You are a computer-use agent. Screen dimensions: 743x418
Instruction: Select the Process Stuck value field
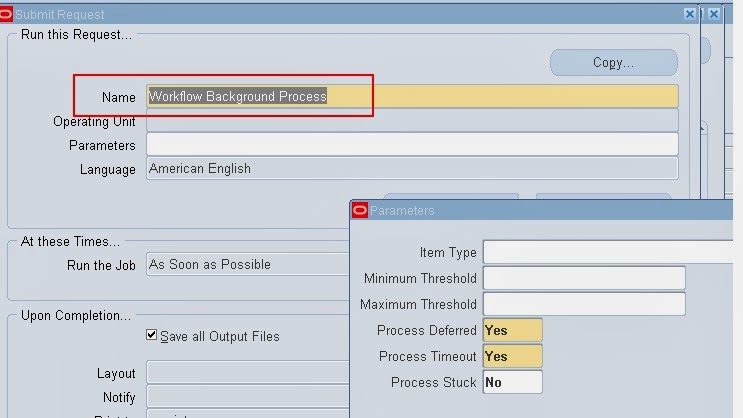coord(513,382)
